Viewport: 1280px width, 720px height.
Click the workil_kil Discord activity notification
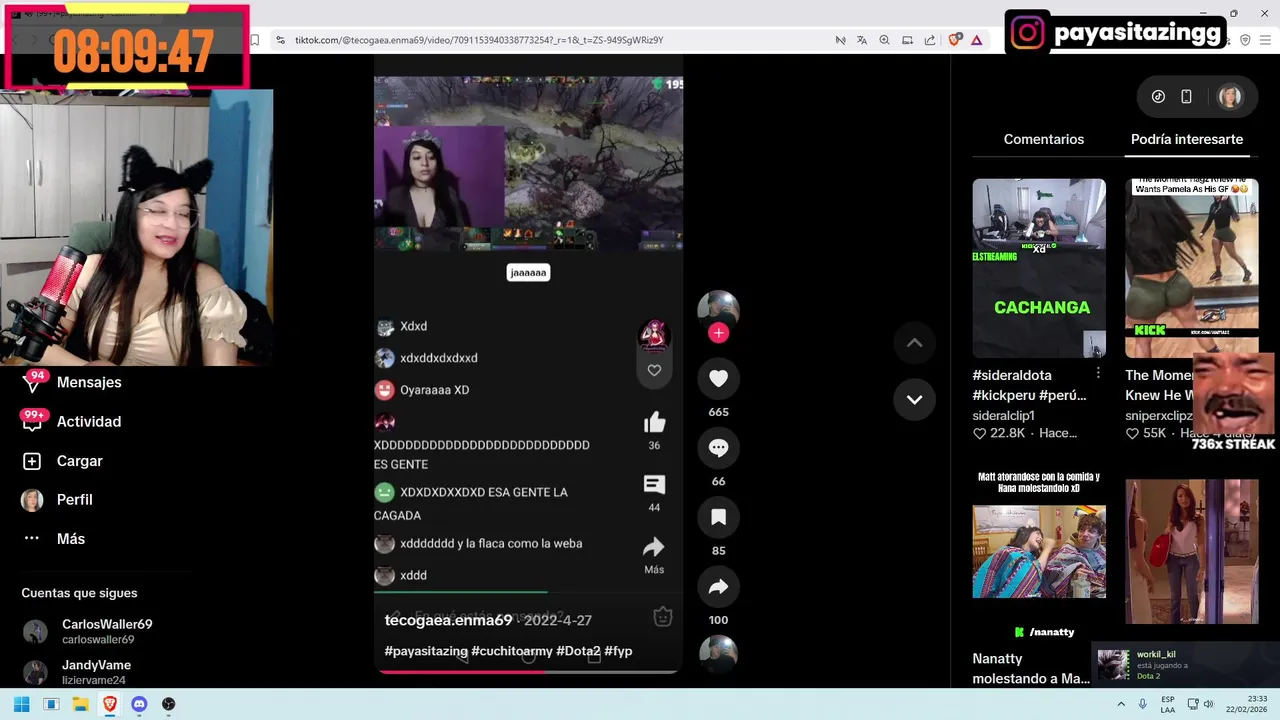(1185, 665)
